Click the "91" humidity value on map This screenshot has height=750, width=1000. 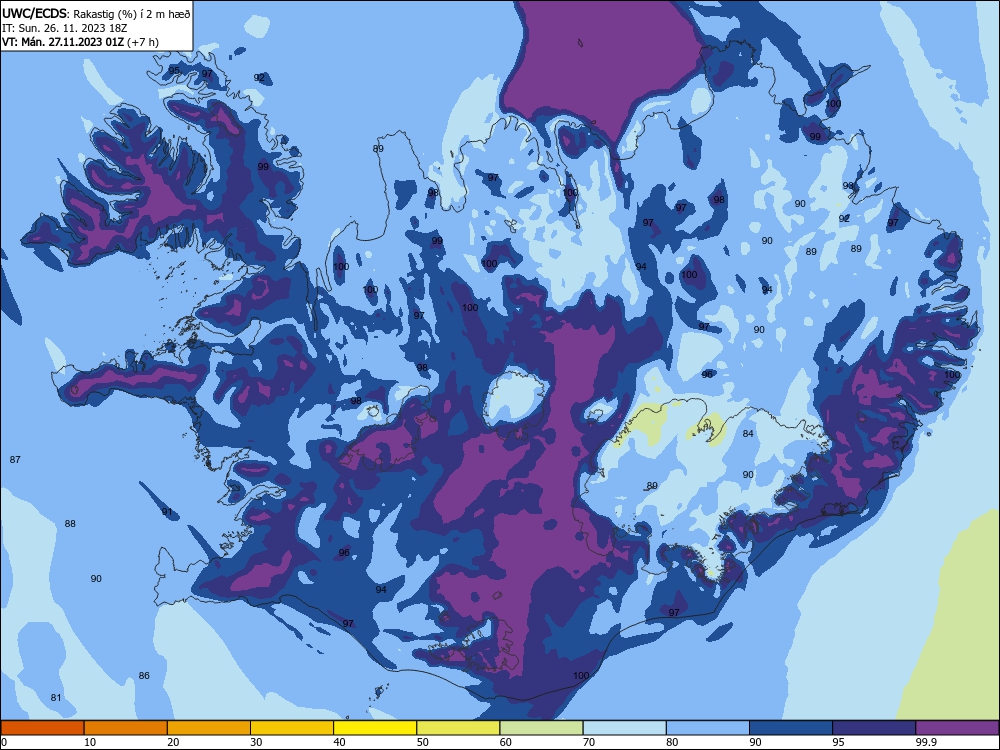click(x=167, y=511)
